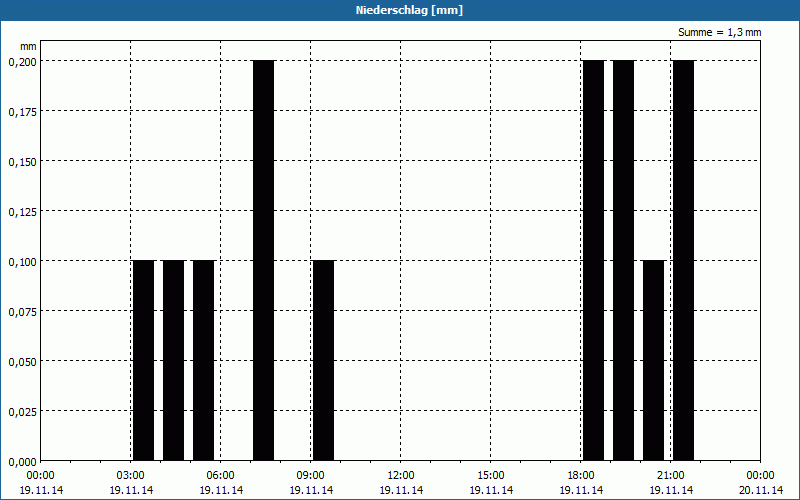Screen dimensions: 800x500
Task: Click the 0,050 y-axis tick label
Action: (x=21, y=361)
